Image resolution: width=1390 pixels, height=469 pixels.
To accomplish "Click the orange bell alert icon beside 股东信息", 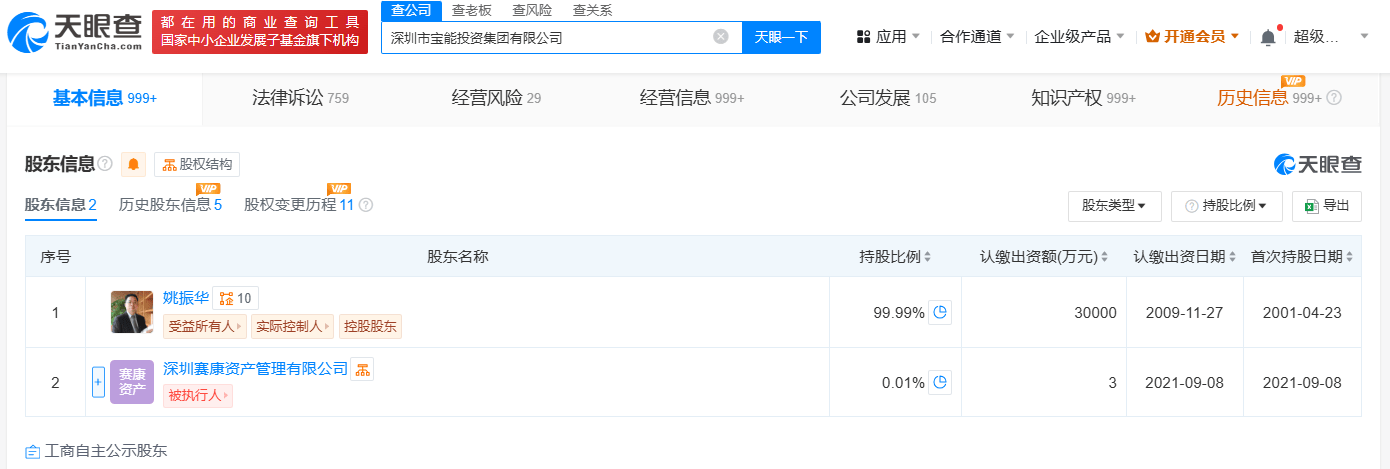I will coord(134,164).
